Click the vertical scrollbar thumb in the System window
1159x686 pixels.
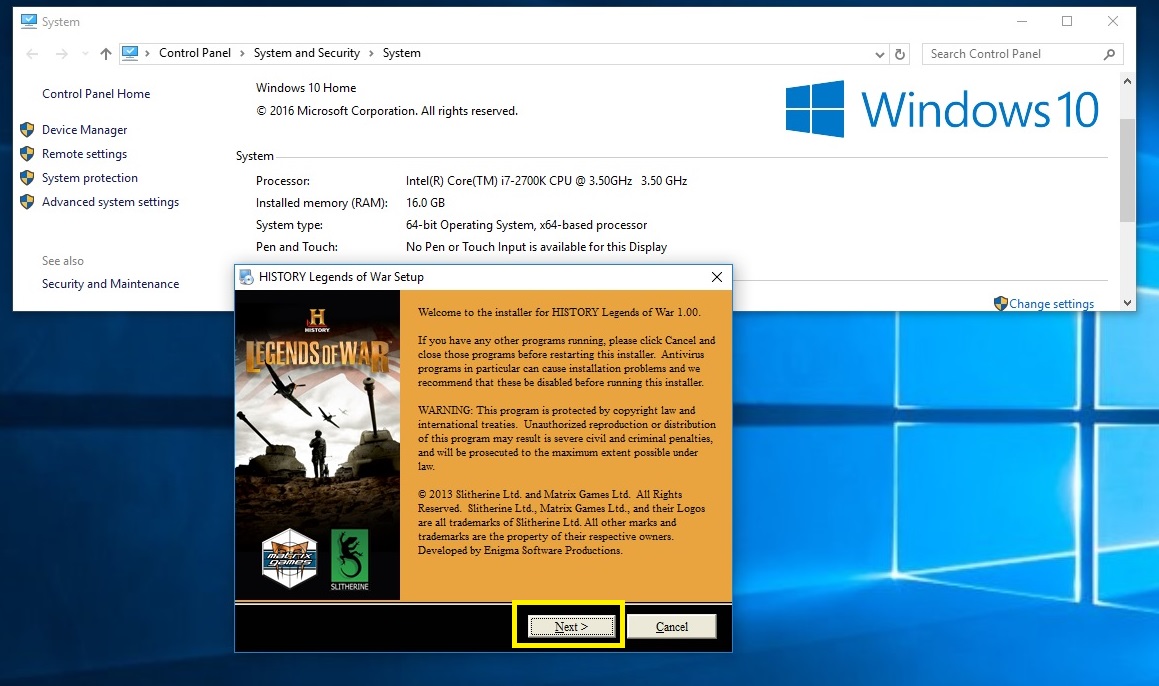pyautogui.click(x=1126, y=170)
